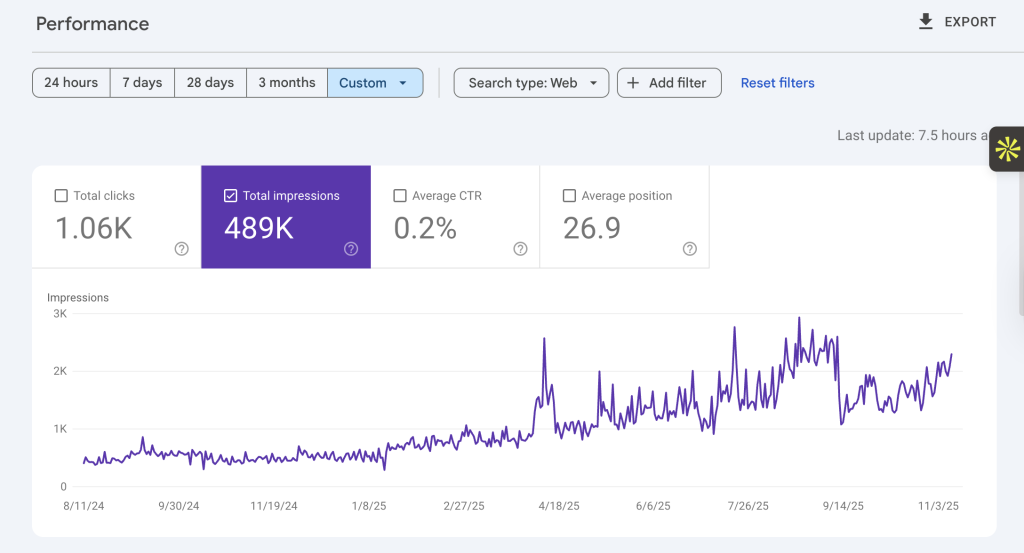Click the 6/6/25 x-axis date
Image resolution: width=1024 pixels, height=553 pixels.
(653, 506)
